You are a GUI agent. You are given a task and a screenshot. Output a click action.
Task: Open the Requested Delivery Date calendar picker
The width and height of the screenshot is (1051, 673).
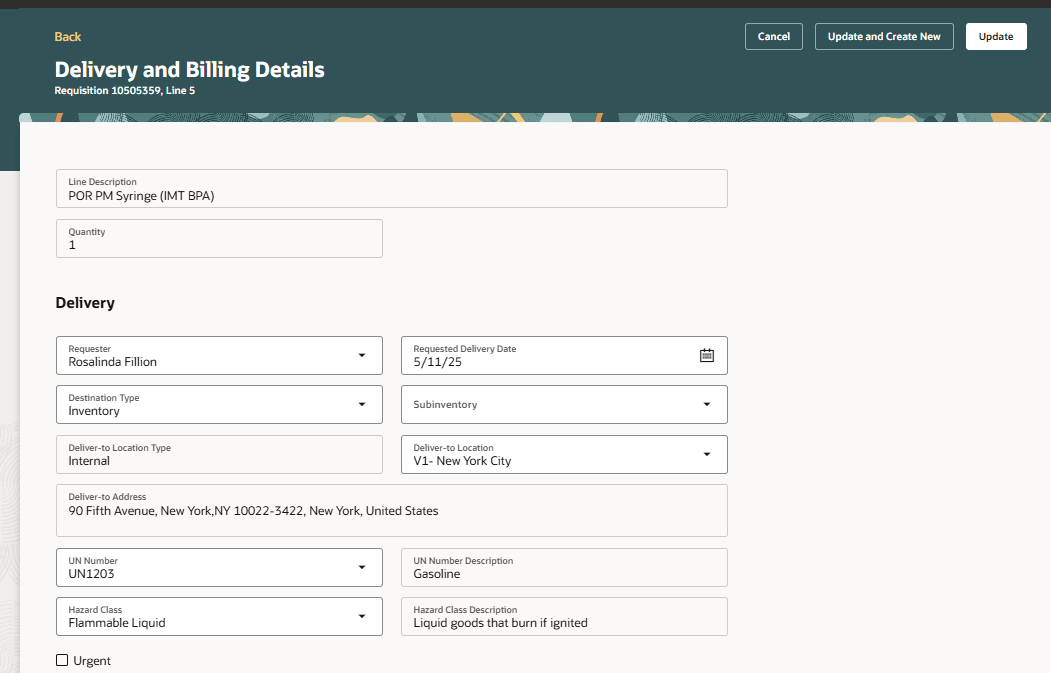click(706, 355)
